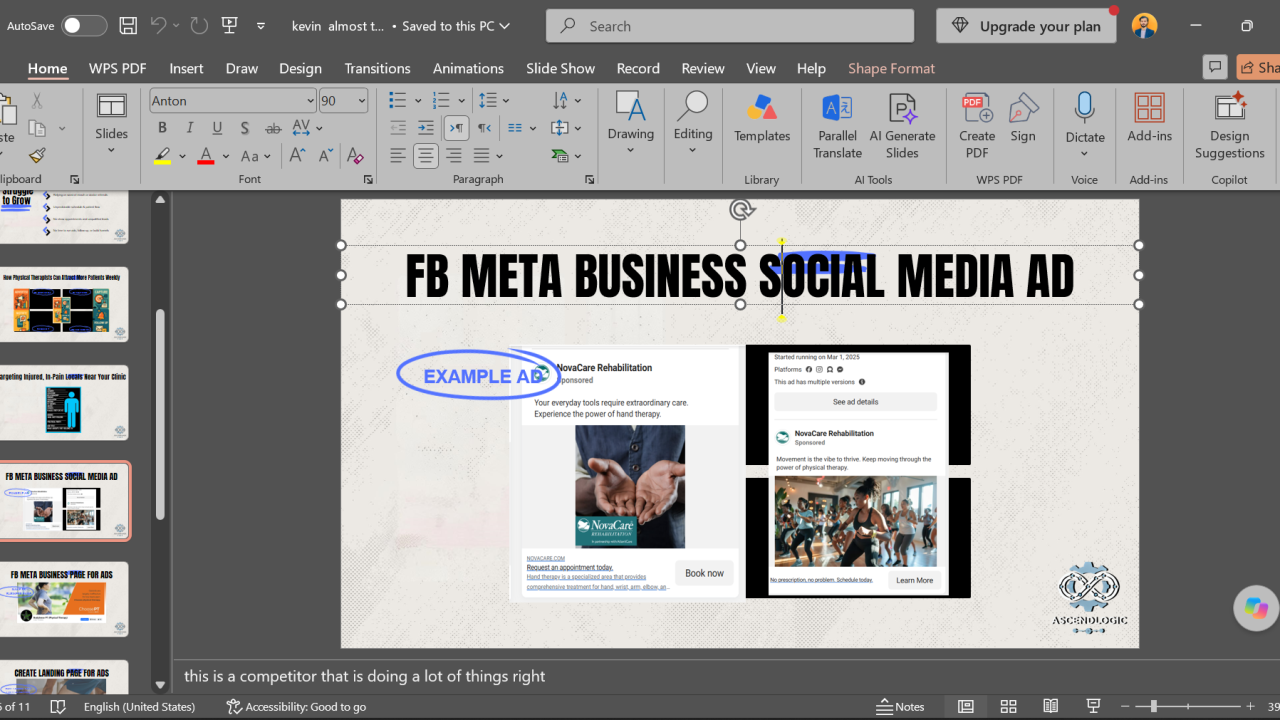Open the Transitions tab

[377, 68]
